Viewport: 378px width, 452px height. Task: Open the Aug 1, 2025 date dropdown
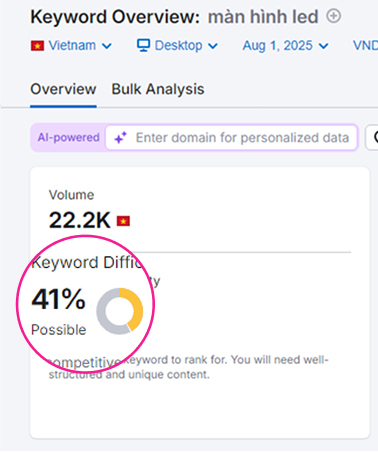tap(286, 45)
